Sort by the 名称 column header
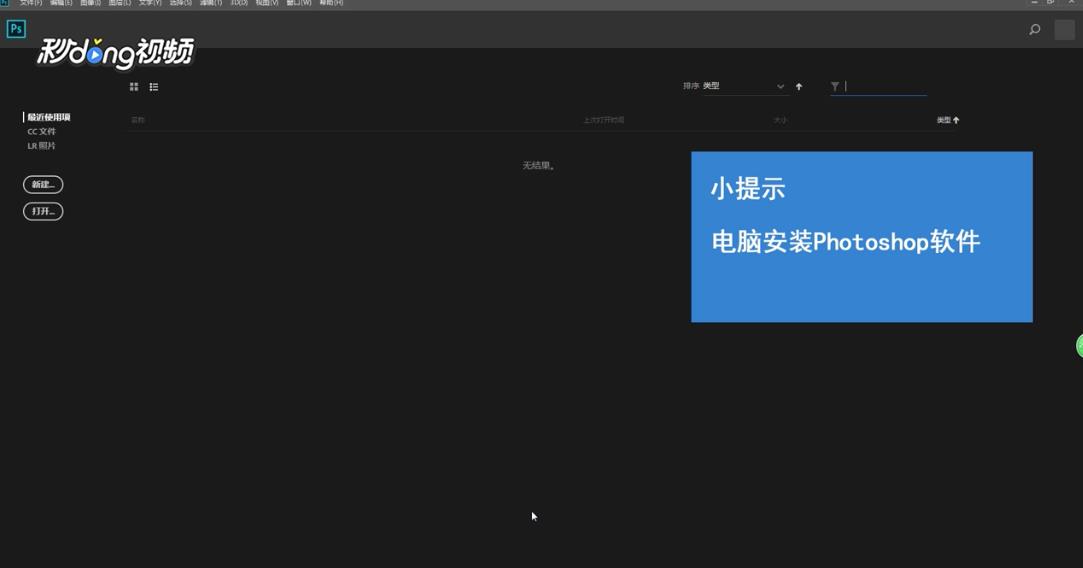 click(x=137, y=120)
